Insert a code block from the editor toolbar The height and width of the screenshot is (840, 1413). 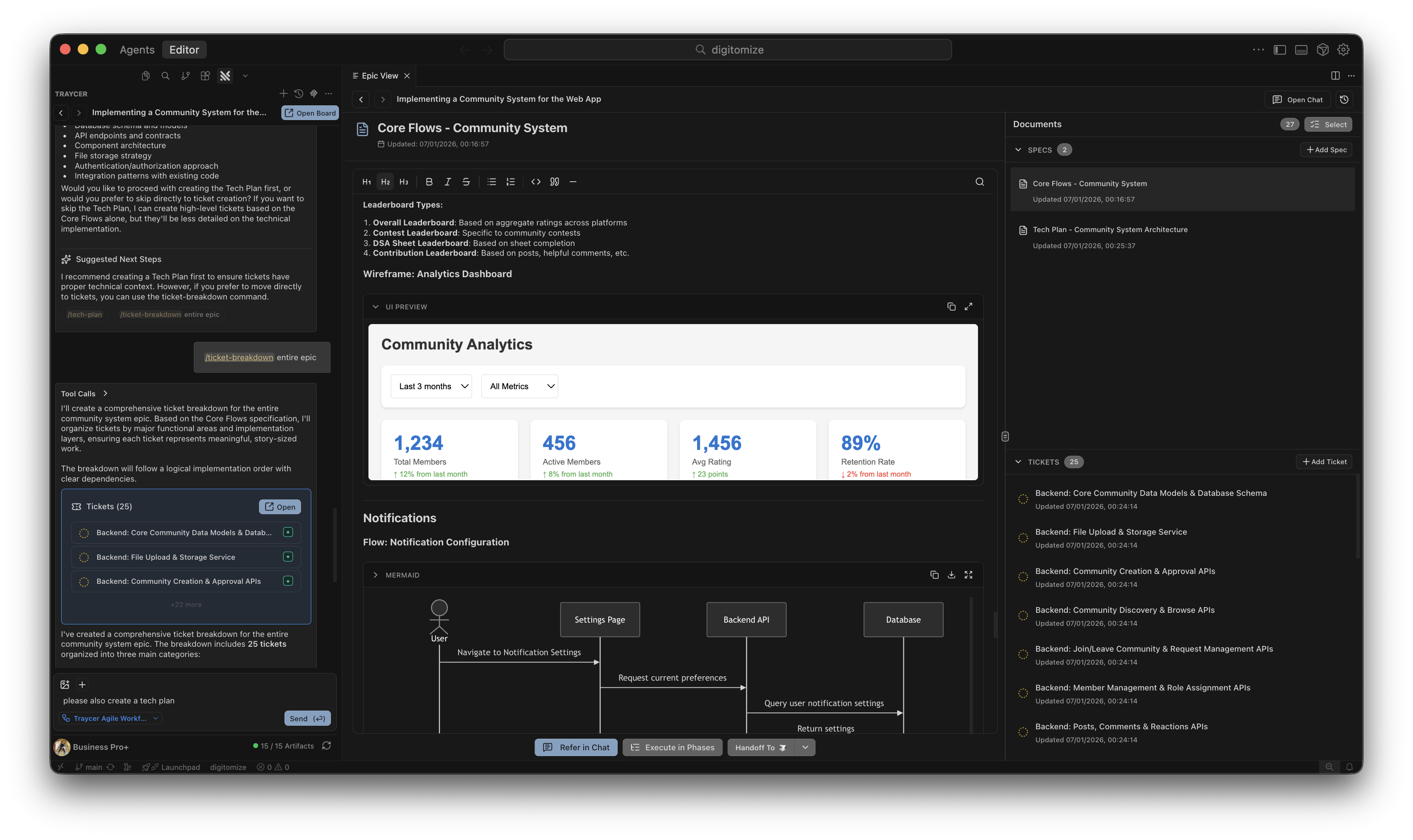[535, 181]
